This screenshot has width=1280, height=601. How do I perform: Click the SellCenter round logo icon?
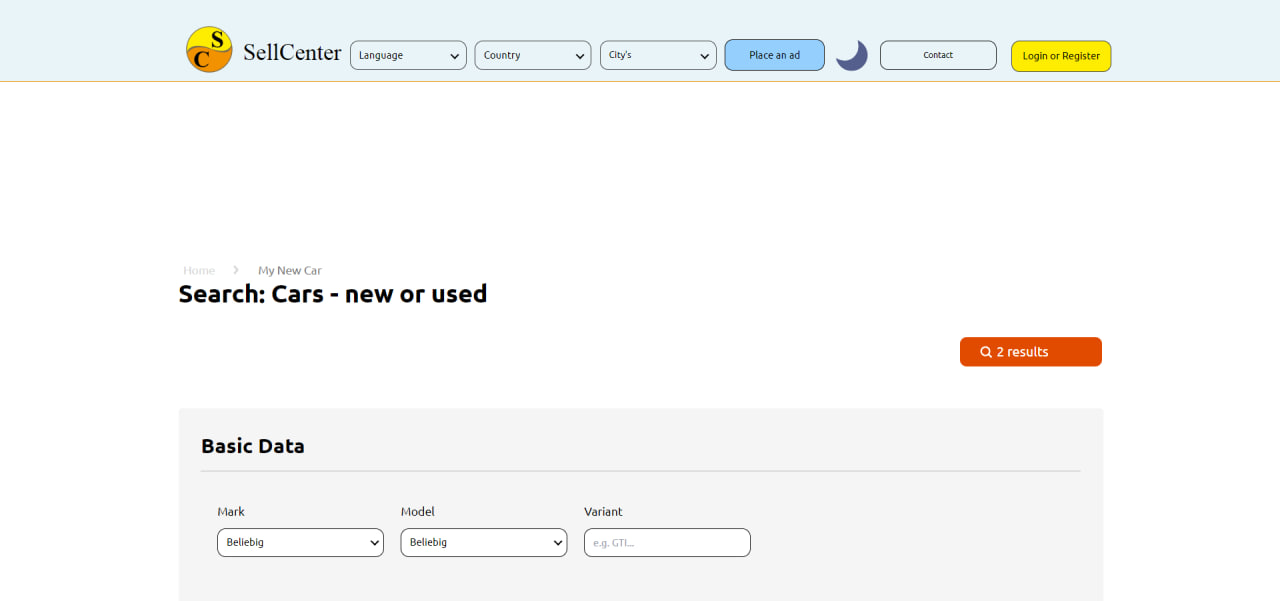[x=209, y=50]
